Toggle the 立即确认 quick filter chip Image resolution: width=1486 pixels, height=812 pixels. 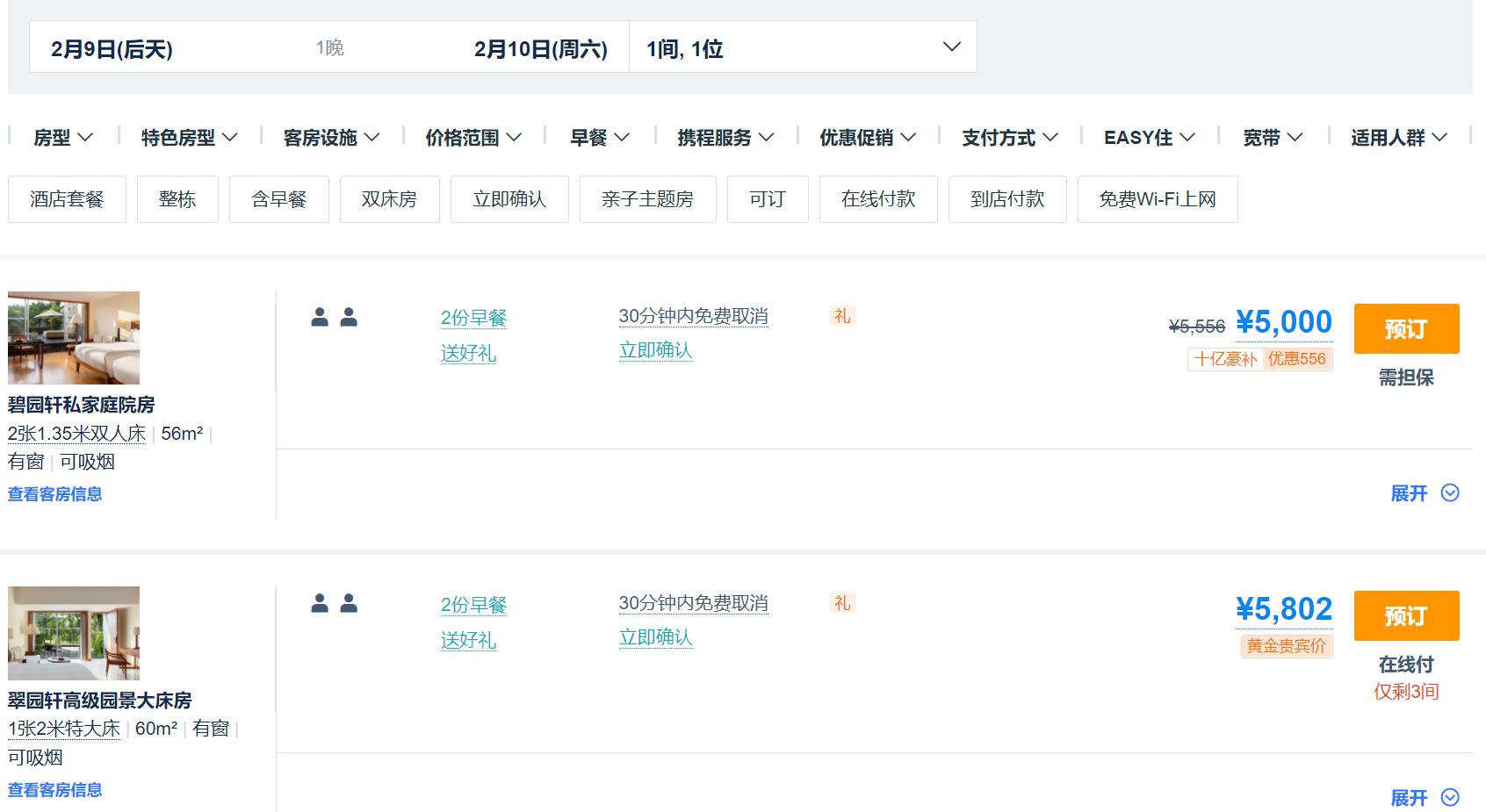509,199
